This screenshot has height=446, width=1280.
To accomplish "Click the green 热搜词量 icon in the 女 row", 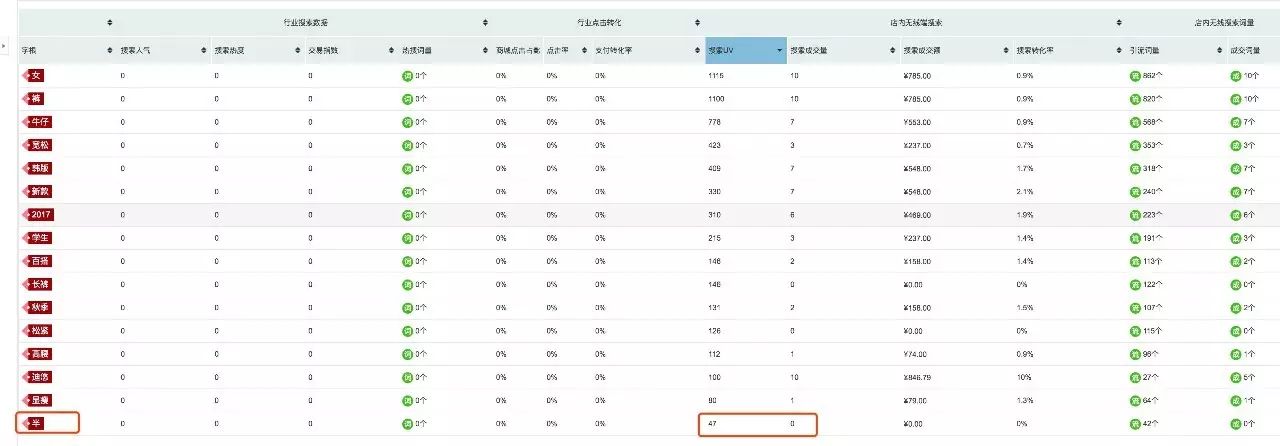I will click(407, 75).
